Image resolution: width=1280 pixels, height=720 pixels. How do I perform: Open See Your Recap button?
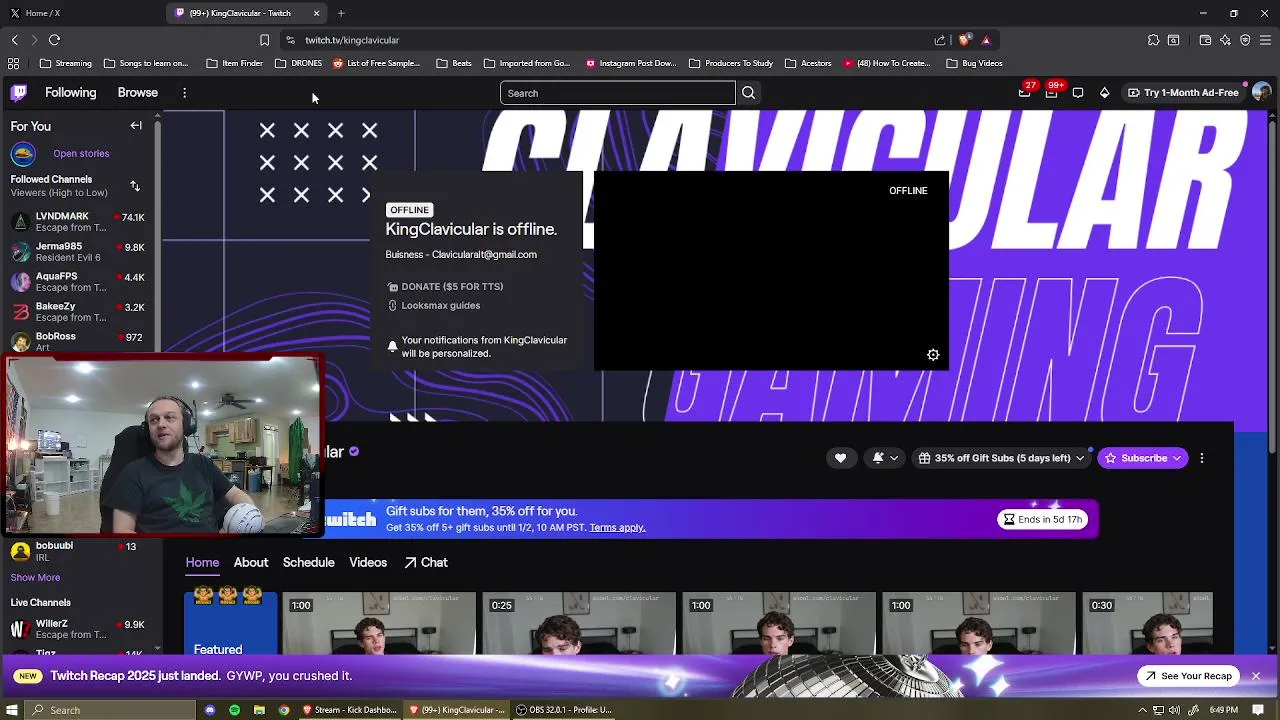click(x=1188, y=676)
